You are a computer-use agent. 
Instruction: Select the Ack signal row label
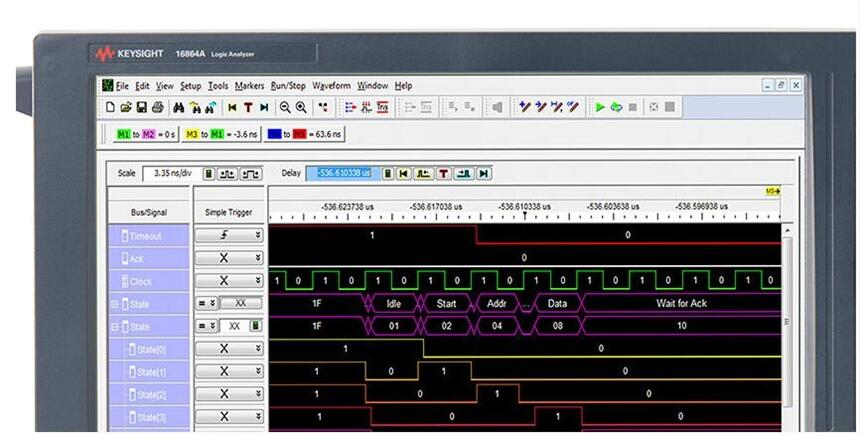(148, 259)
